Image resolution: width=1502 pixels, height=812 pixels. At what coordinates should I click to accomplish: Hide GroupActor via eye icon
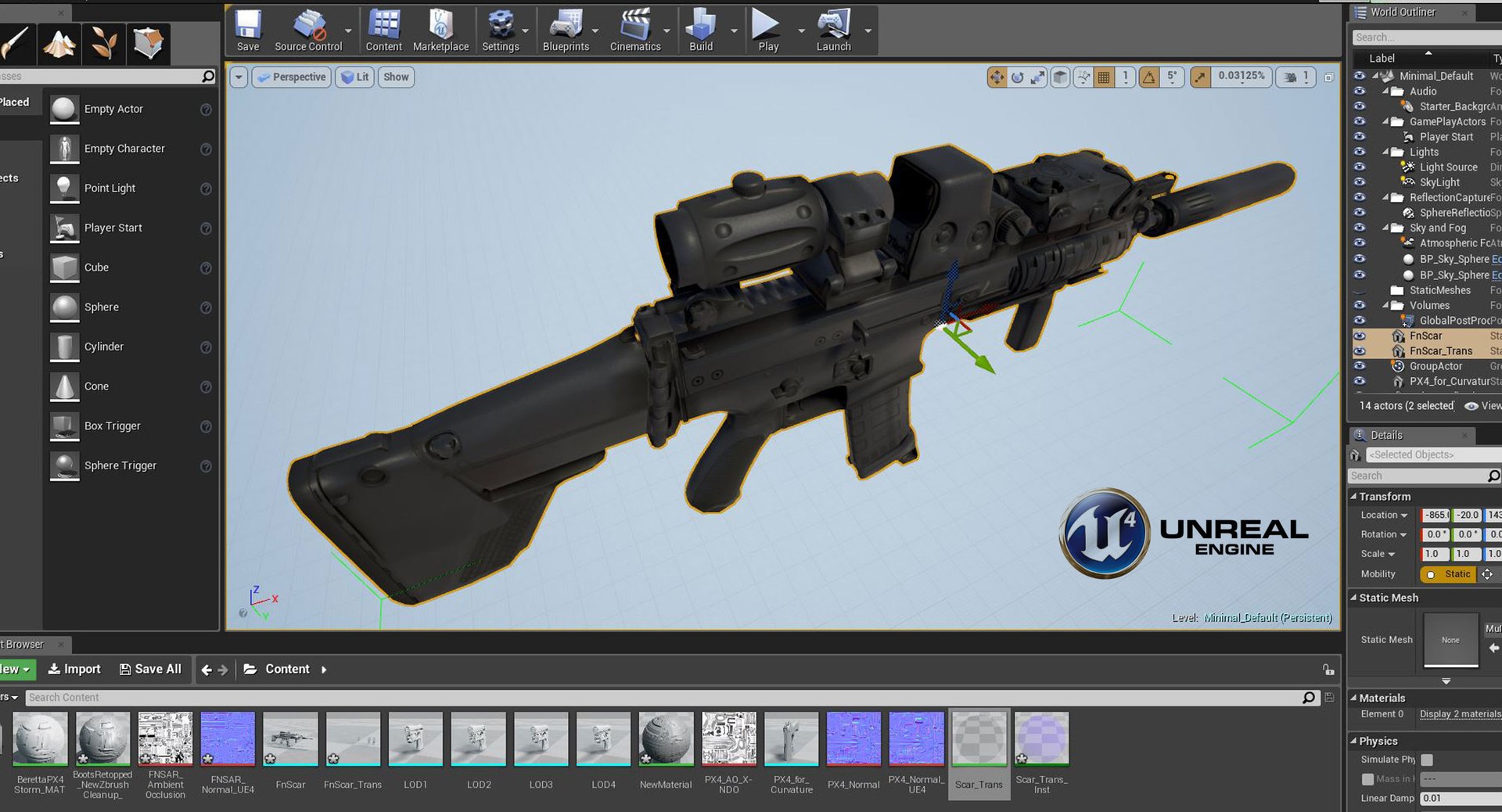(x=1360, y=366)
